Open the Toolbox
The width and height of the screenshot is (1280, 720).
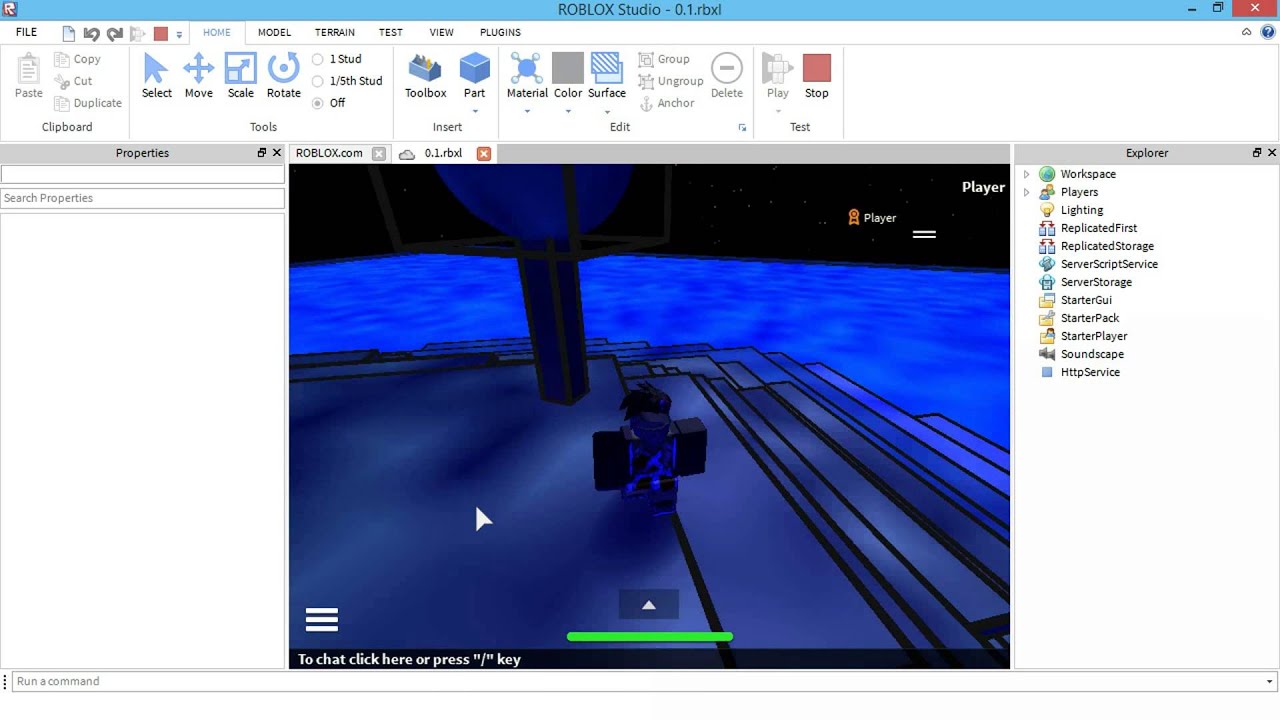425,76
